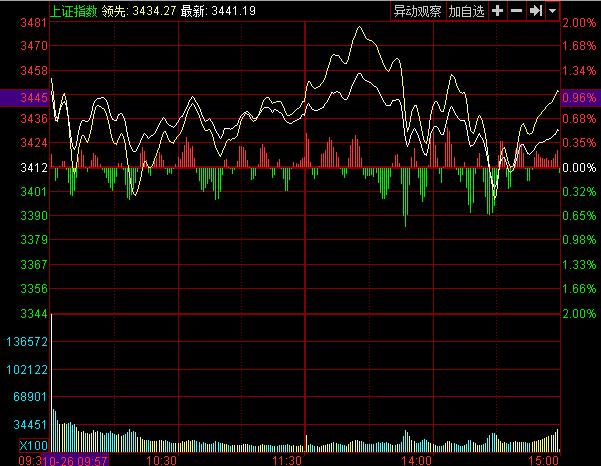Click the 14:00 time axis label
Viewport: 601px width, 466px height.
pyautogui.click(x=416, y=460)
